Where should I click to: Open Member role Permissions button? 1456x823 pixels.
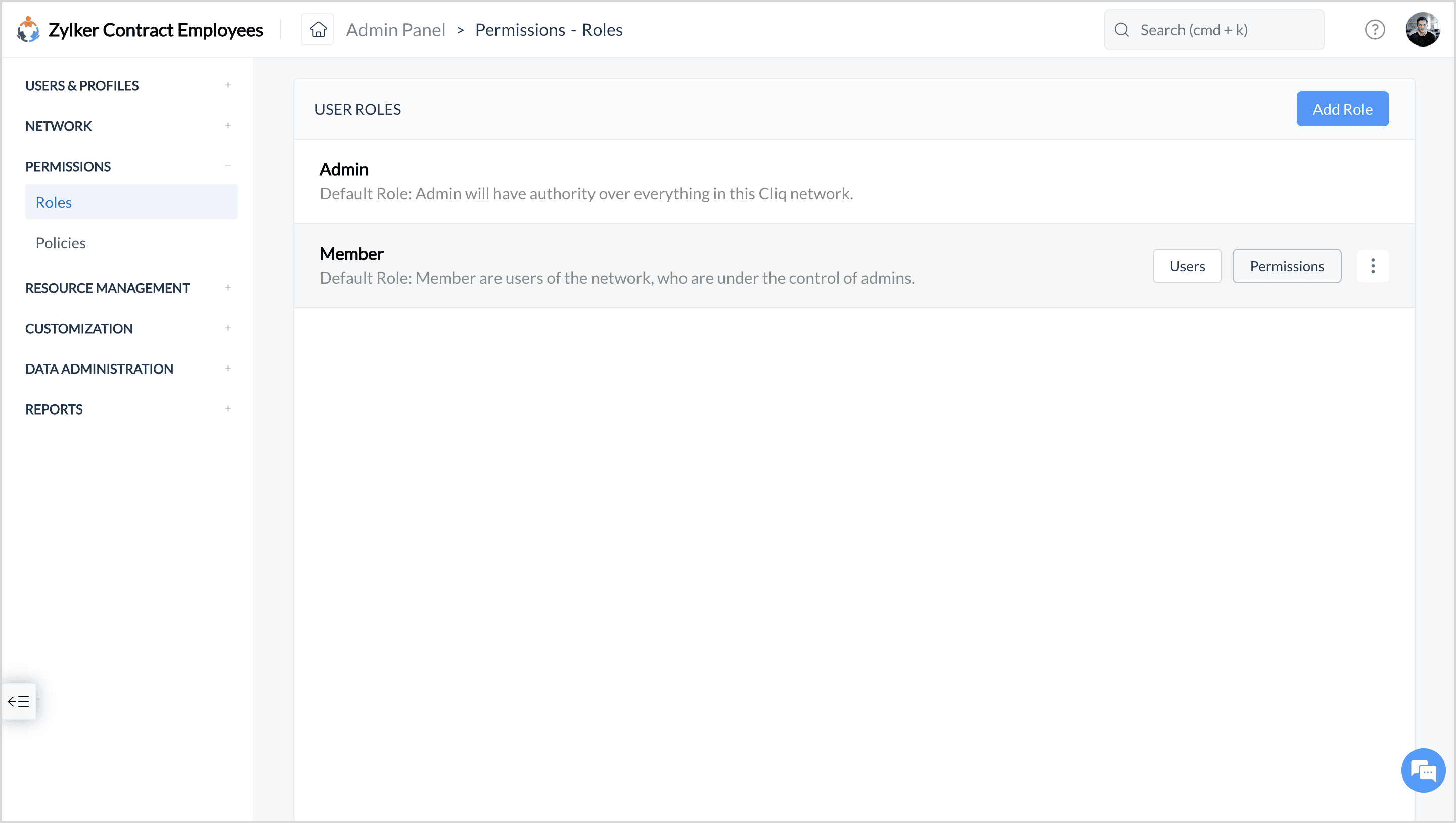[x=1287, y=266]
